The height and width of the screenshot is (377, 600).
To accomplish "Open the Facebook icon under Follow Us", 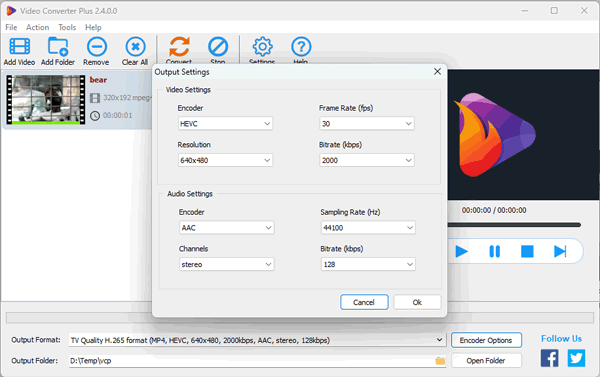I will pyautogui.click(x=549, y=358).
